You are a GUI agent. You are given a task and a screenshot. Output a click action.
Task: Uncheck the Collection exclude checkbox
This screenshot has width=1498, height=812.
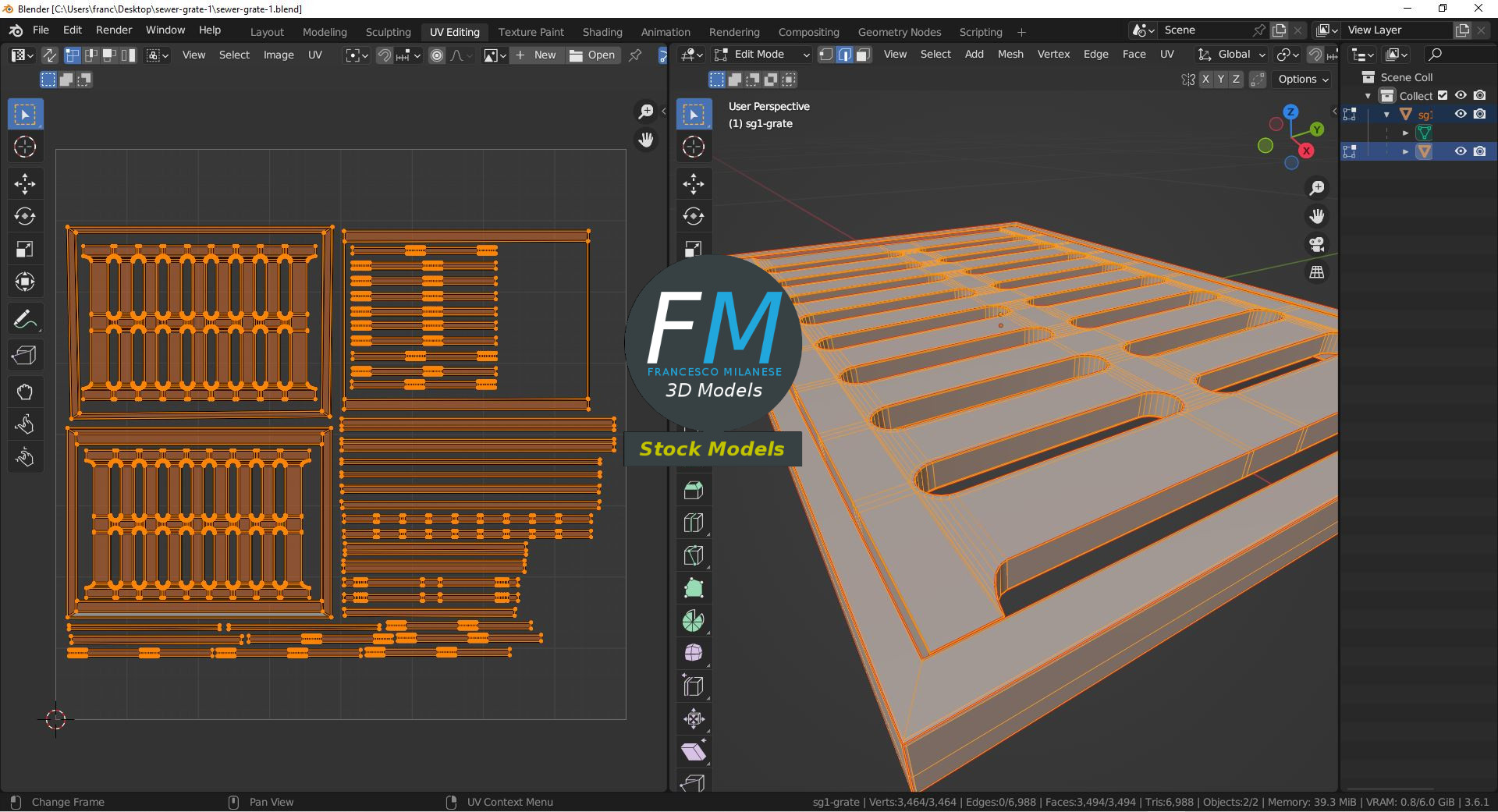click(1443, 96)
